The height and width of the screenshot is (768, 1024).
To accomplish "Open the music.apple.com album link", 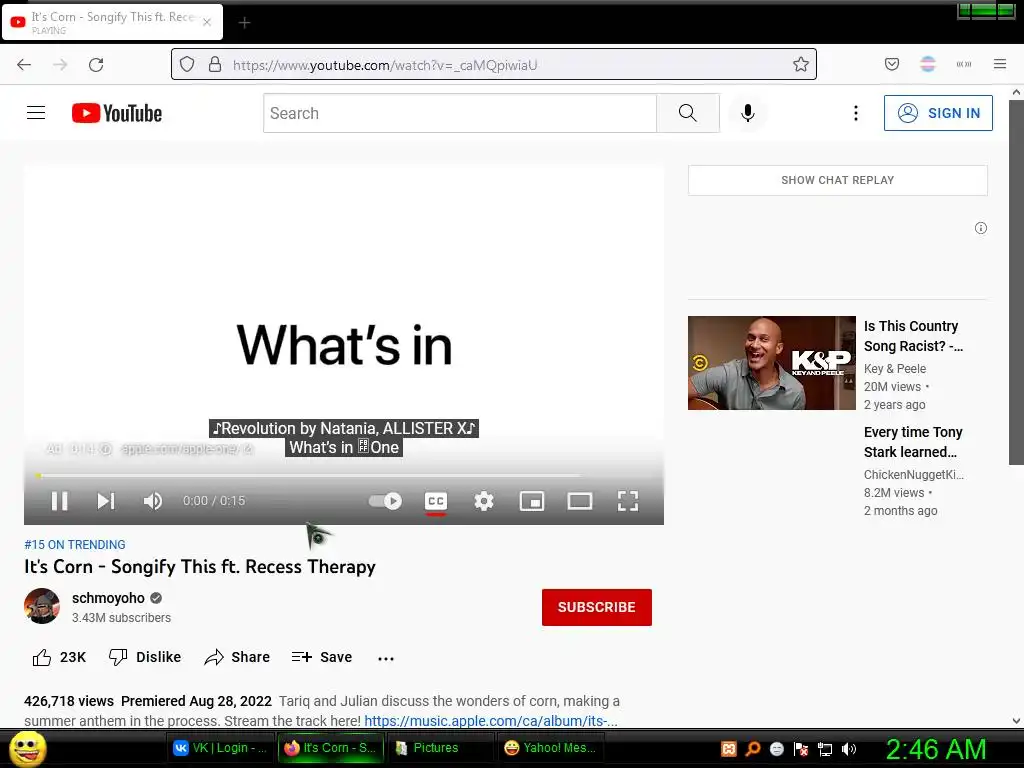I will (490, 721).
